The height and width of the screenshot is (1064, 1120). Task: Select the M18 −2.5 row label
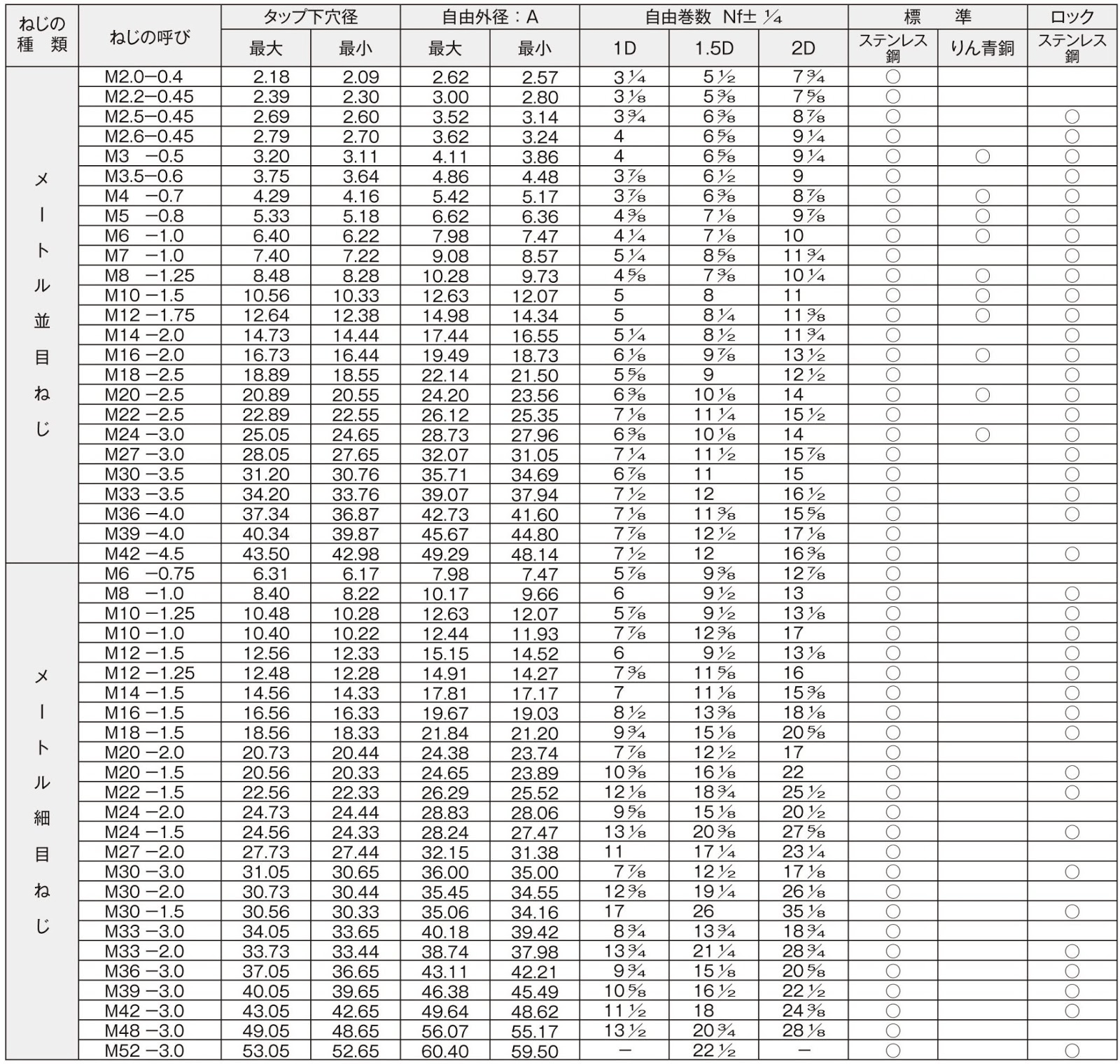tap(143, 375)
